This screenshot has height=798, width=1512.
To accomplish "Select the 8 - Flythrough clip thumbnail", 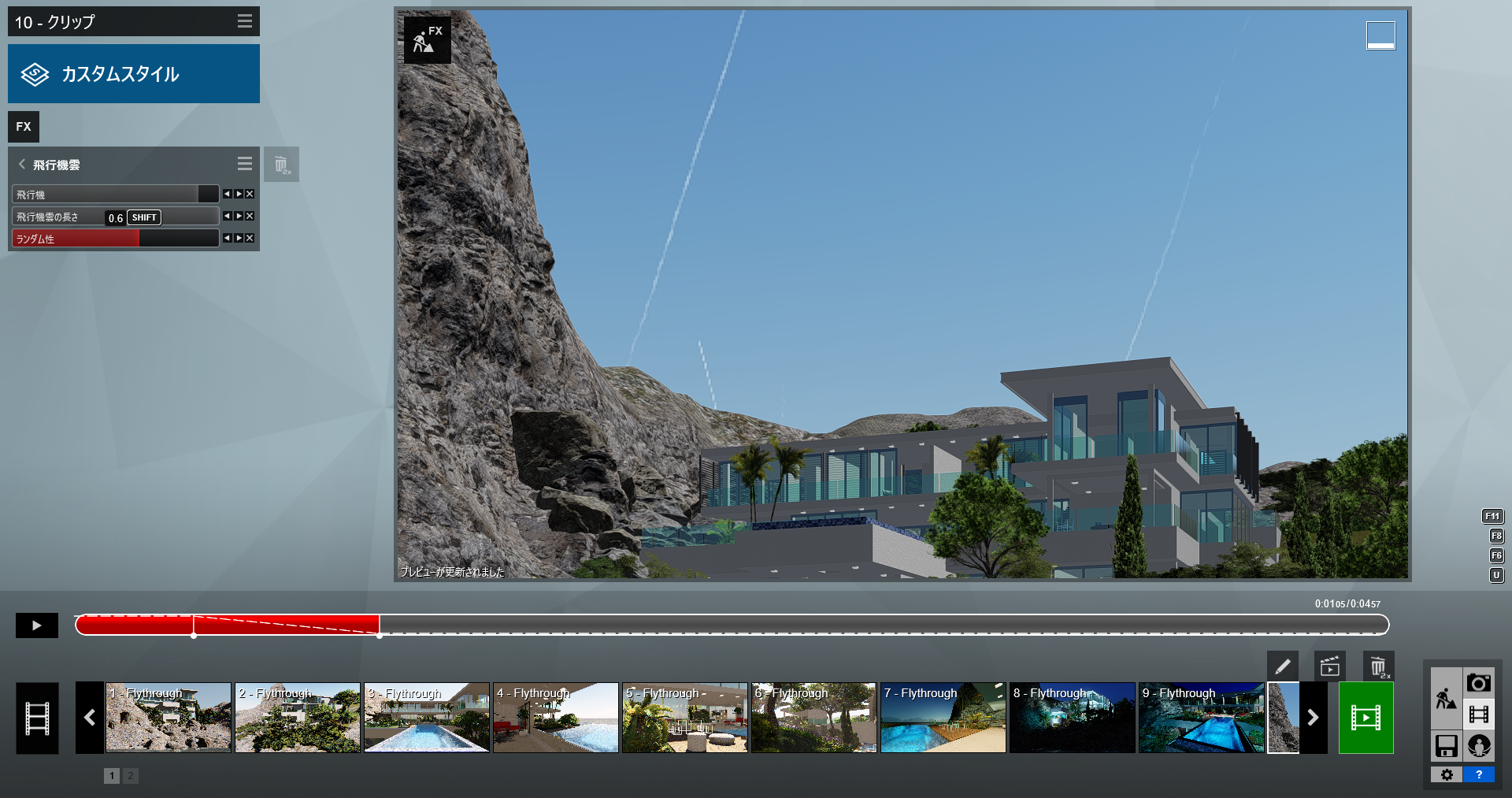I will pyautogui.click(x=1073, y=718).
